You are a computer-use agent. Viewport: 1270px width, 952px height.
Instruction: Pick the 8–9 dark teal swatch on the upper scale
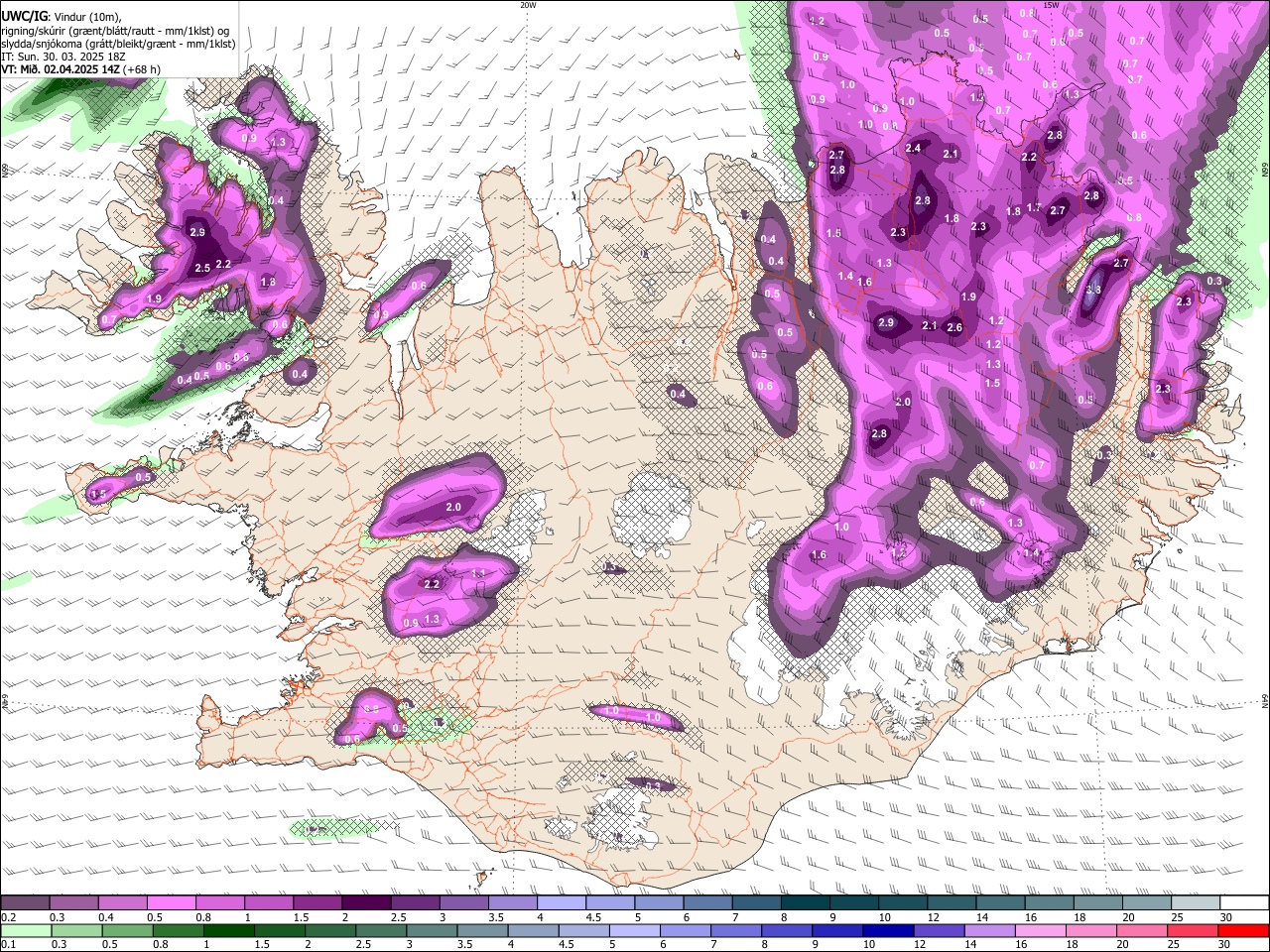coord(807,903)
